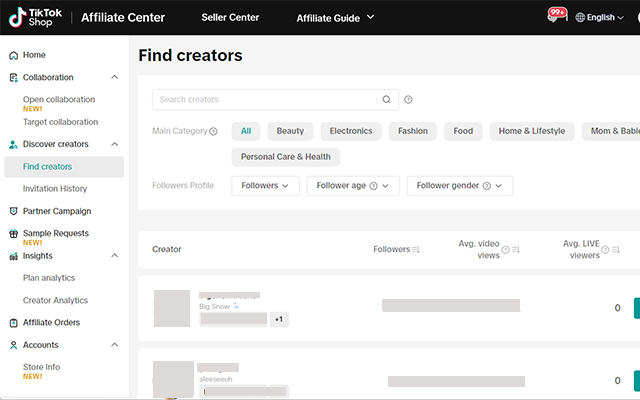Click the search magnifier icon
640x400 pixels.
[387, 100]
